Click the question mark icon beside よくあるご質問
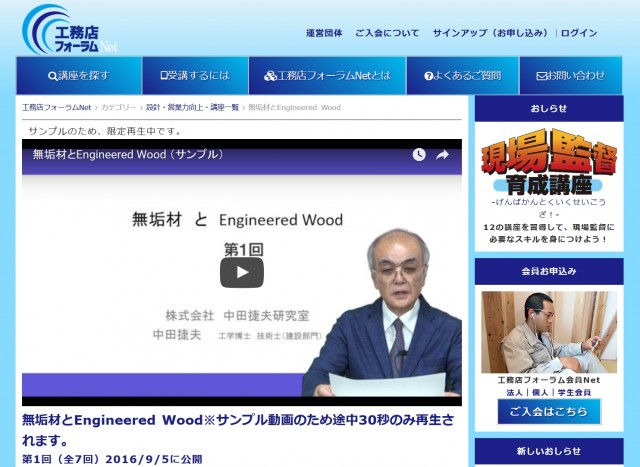This screenshot has width=640, height=467. click(x=429, y=76)
